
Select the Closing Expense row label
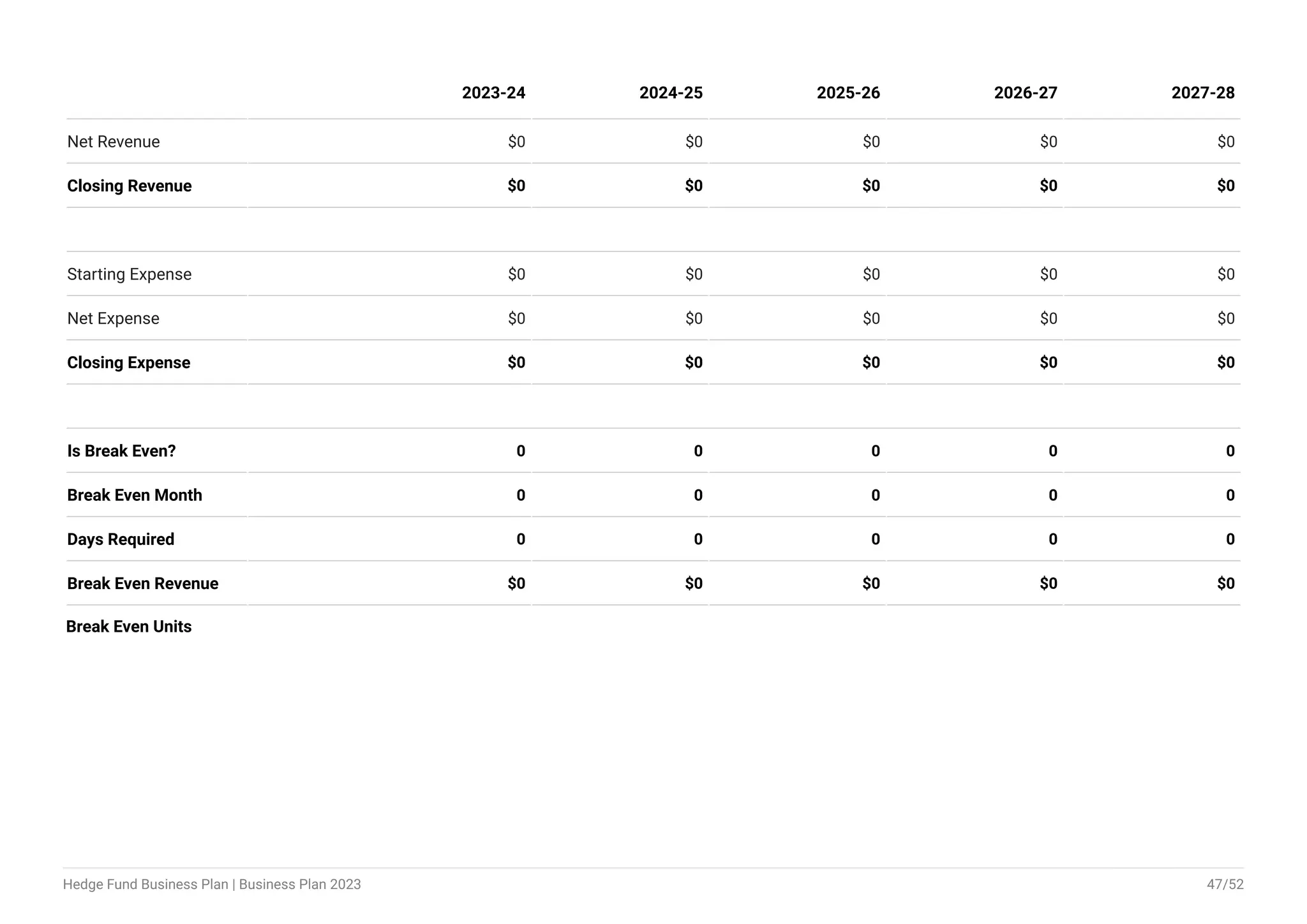129,362
